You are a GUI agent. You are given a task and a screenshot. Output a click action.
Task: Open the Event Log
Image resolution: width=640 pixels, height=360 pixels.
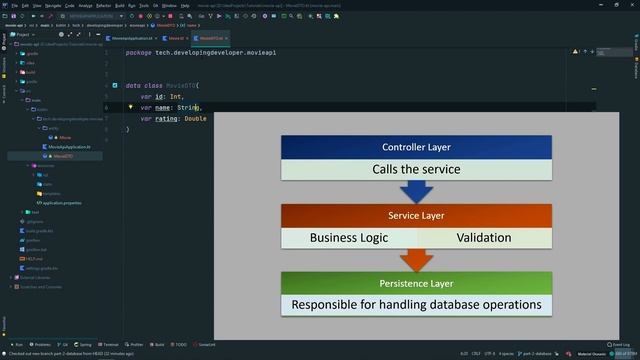tap(618, 345)
